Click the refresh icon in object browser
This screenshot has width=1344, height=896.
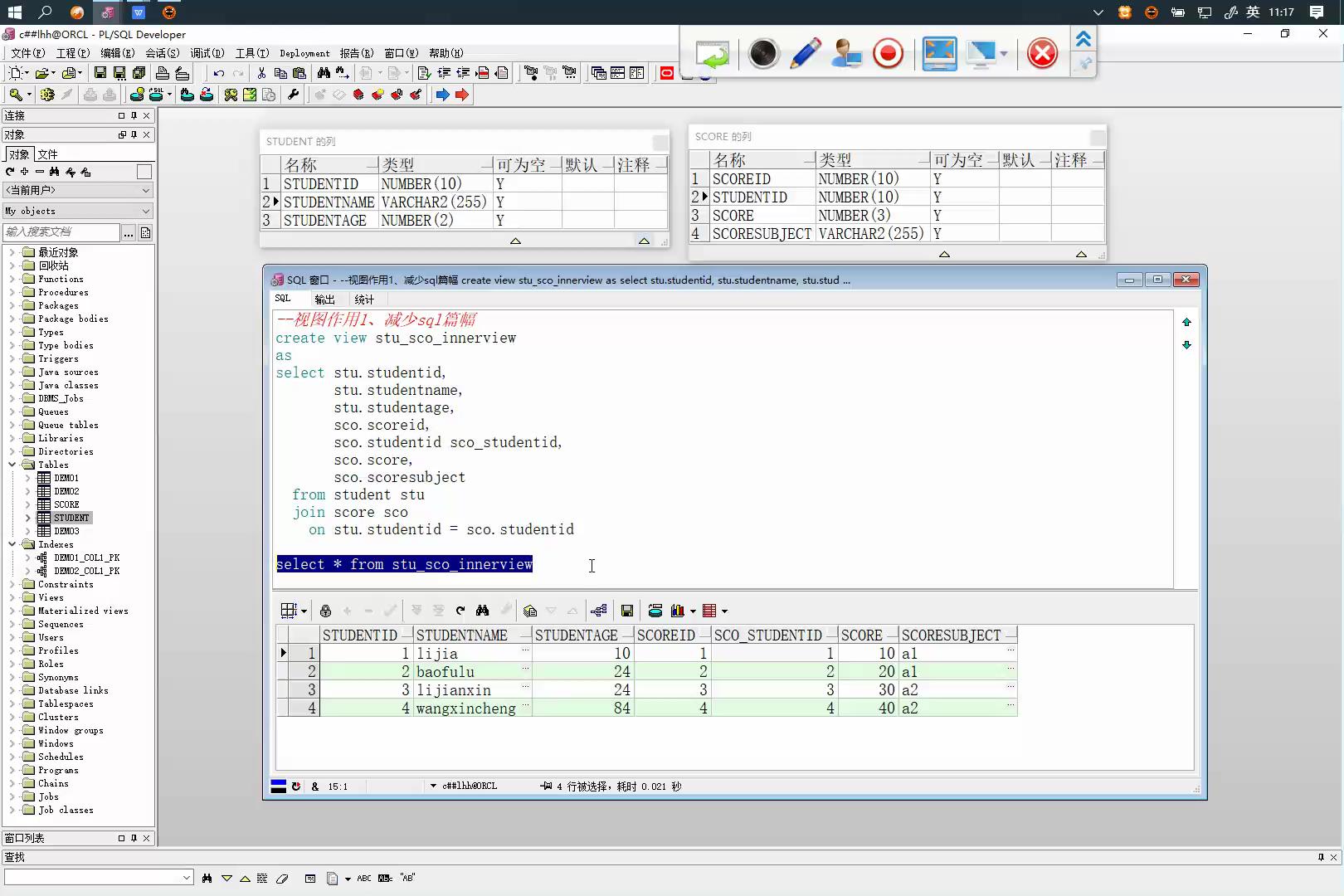pos(10,172)
